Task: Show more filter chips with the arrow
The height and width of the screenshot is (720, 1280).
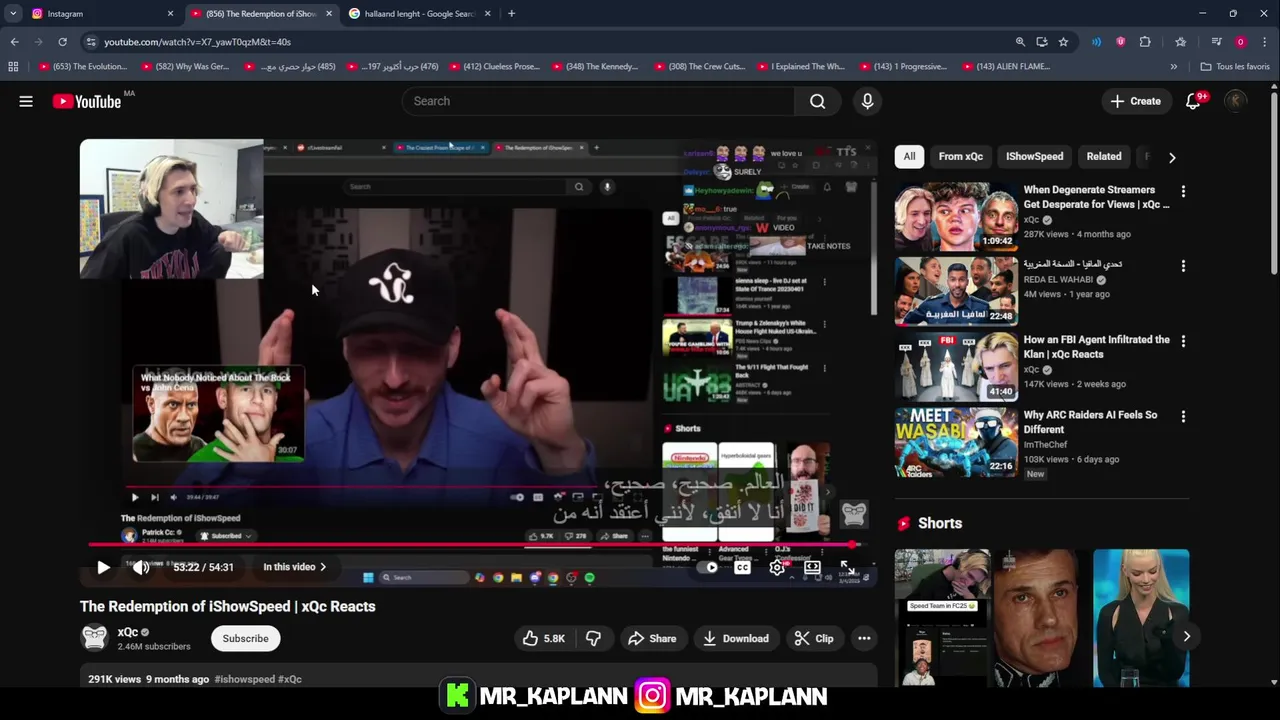Action: coord(1172,157)
